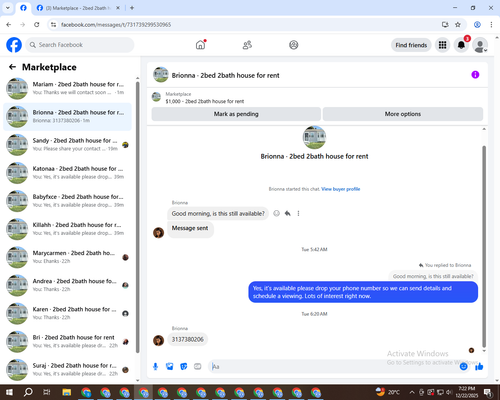The image size is (500, 400).
Task: Open Andrea's conversation
Action: click(x=67, y=285)
